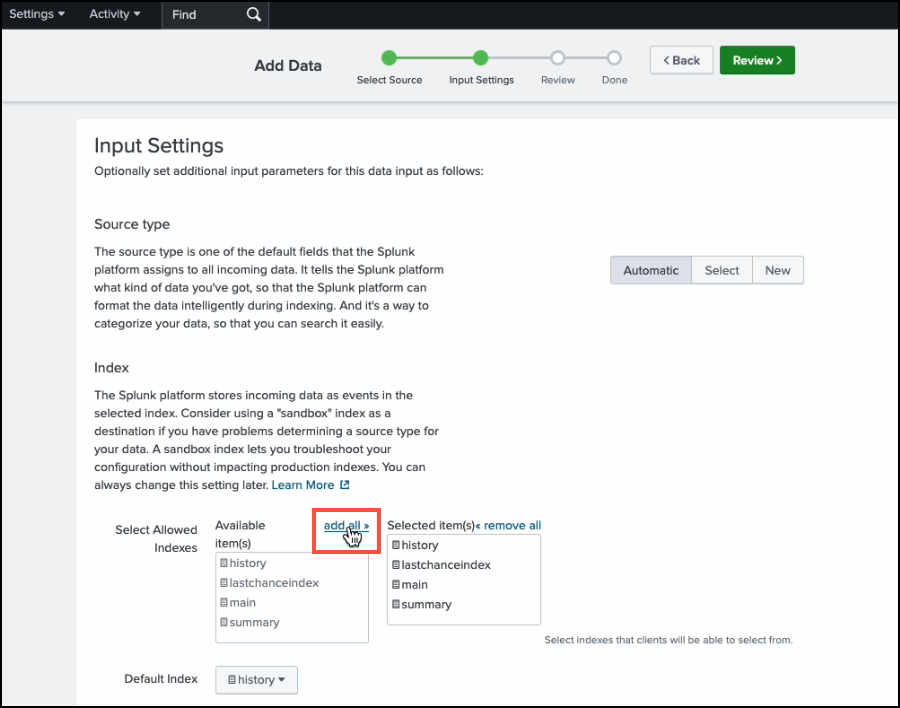Switch source type to New
The width and height of the screenshot is (900, 708).
coord(777,270)
